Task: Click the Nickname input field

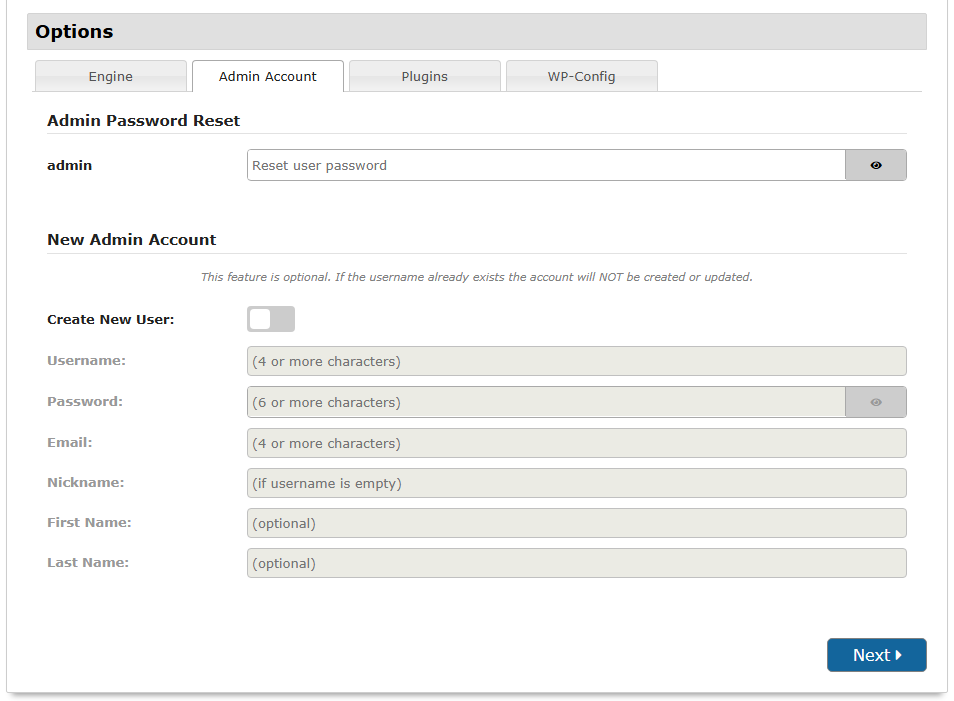Action: pyautogui.click(x=577, y=483)
